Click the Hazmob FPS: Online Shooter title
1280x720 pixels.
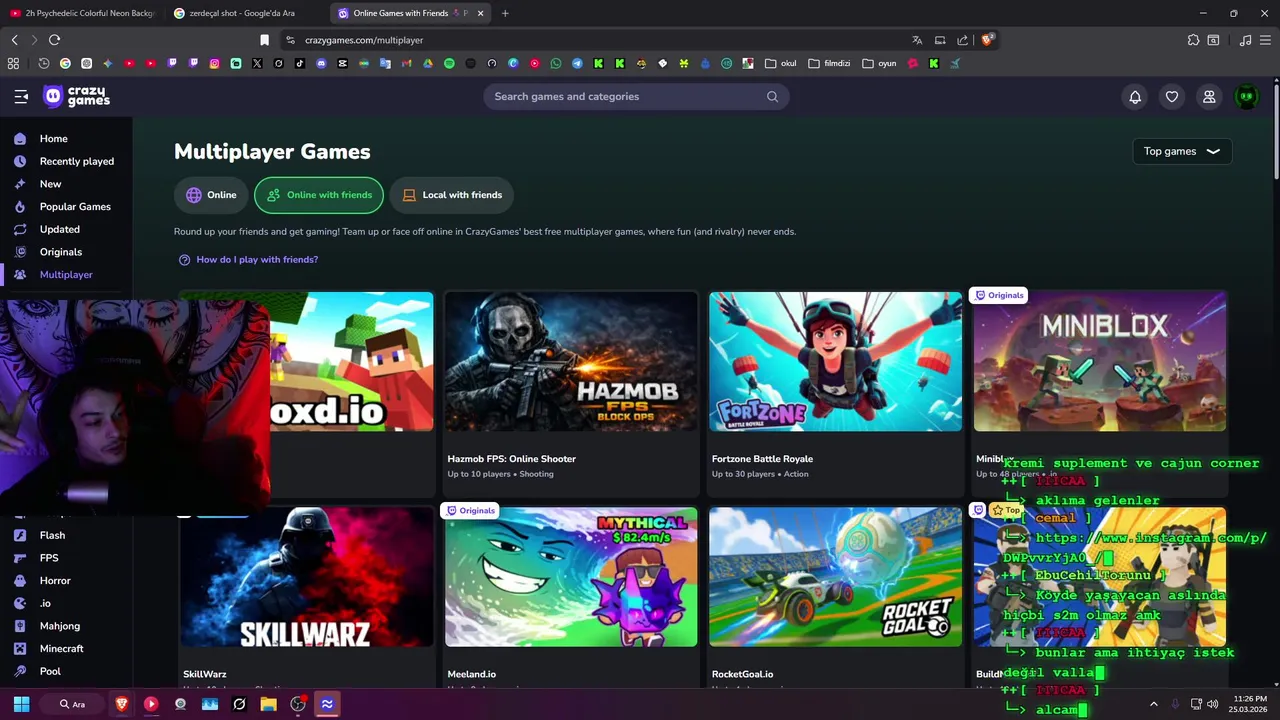511,459
